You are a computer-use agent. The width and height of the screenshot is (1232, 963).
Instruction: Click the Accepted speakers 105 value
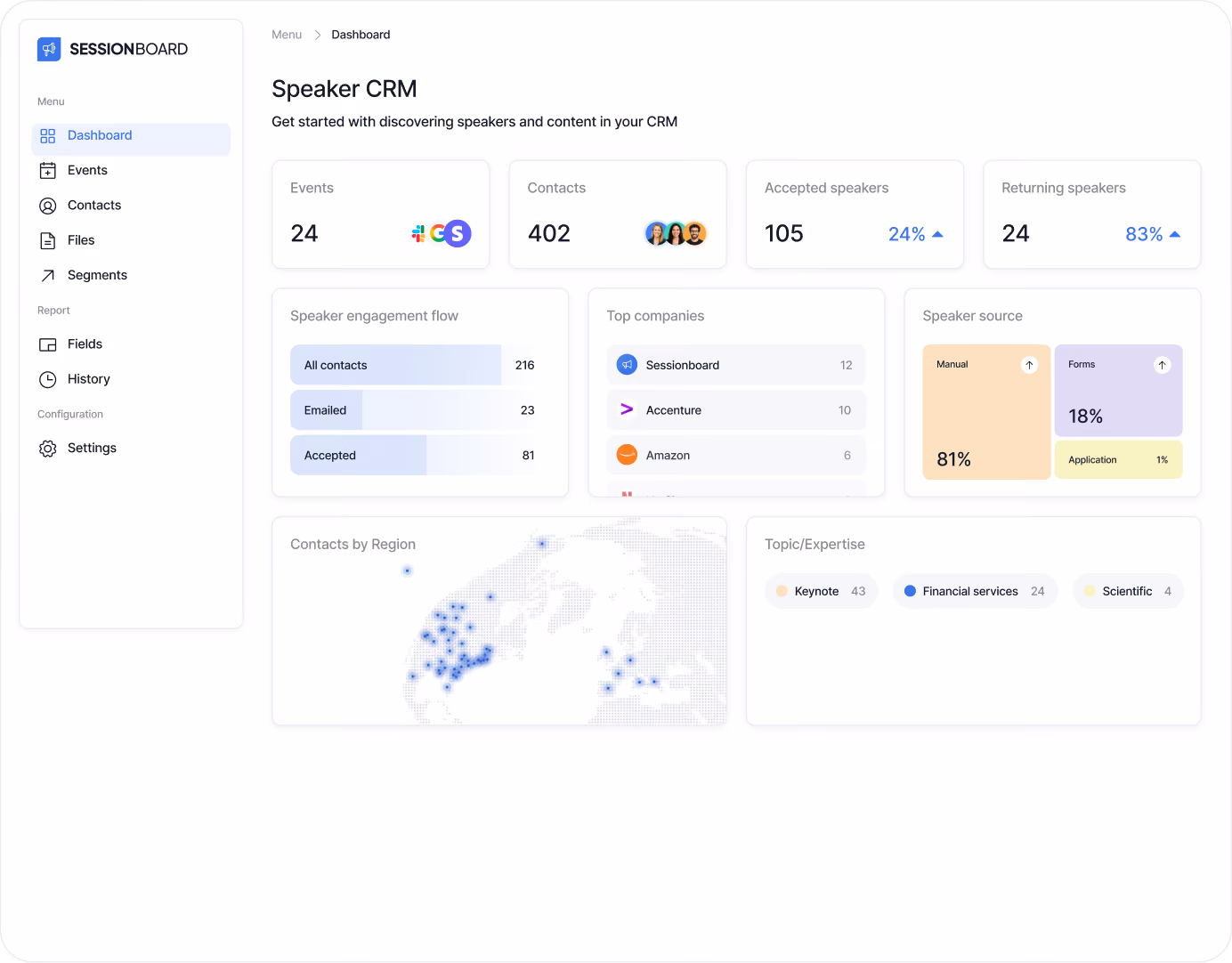[784, 233]
